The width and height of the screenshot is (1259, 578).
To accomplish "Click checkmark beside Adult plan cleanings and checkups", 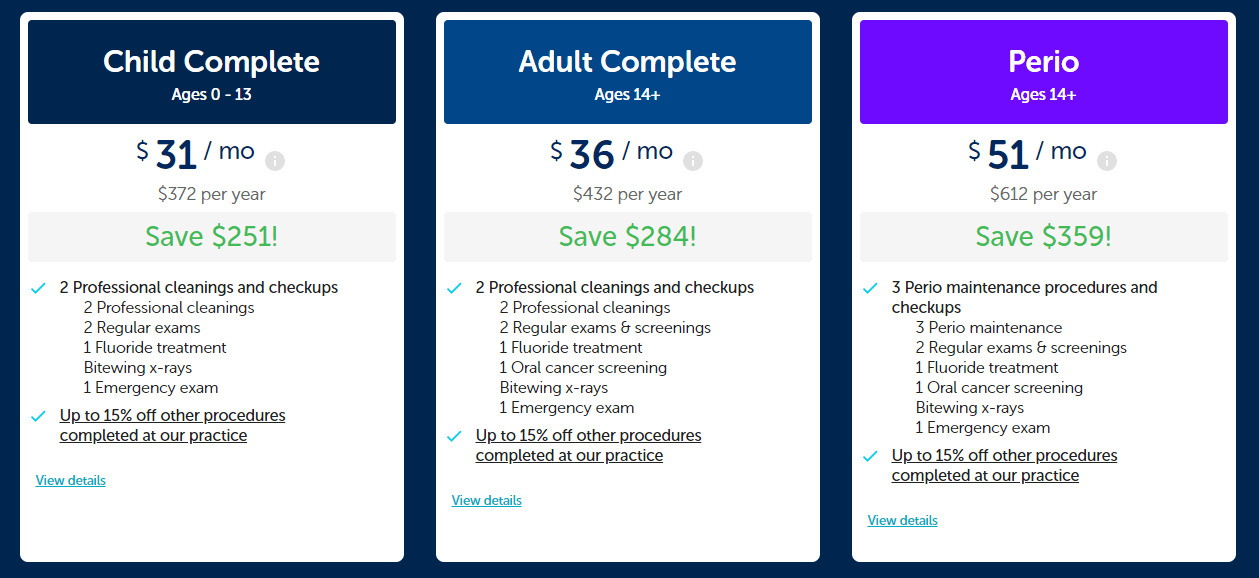I will point(454,288).
